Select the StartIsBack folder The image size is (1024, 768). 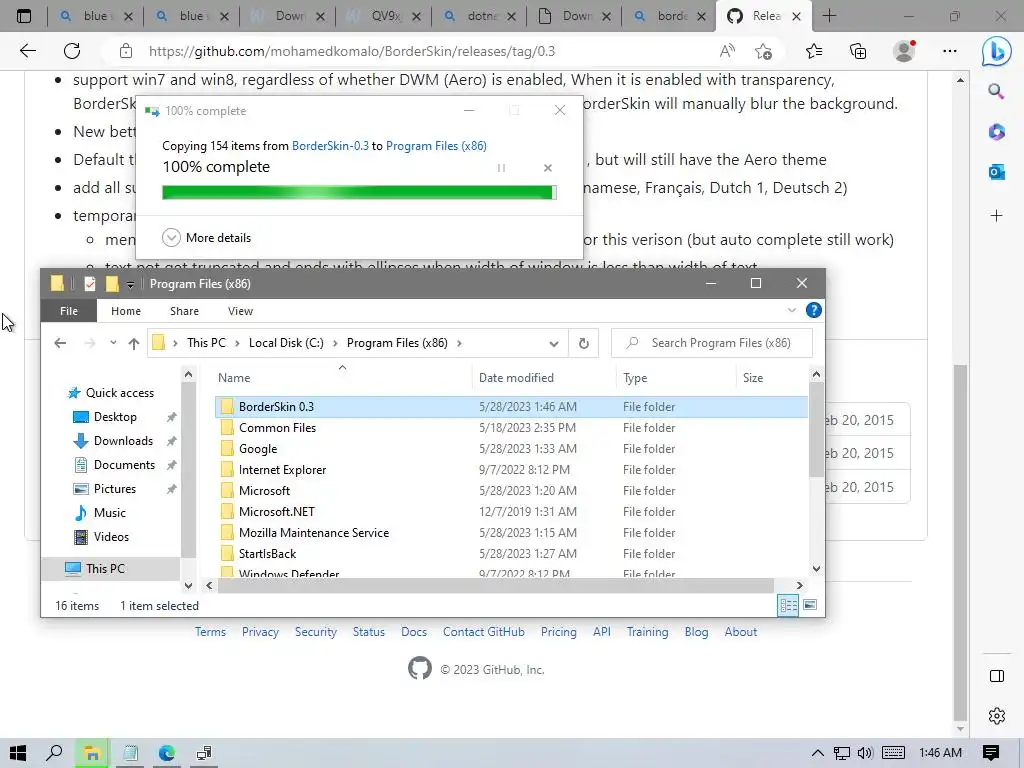tap(511, 554)
